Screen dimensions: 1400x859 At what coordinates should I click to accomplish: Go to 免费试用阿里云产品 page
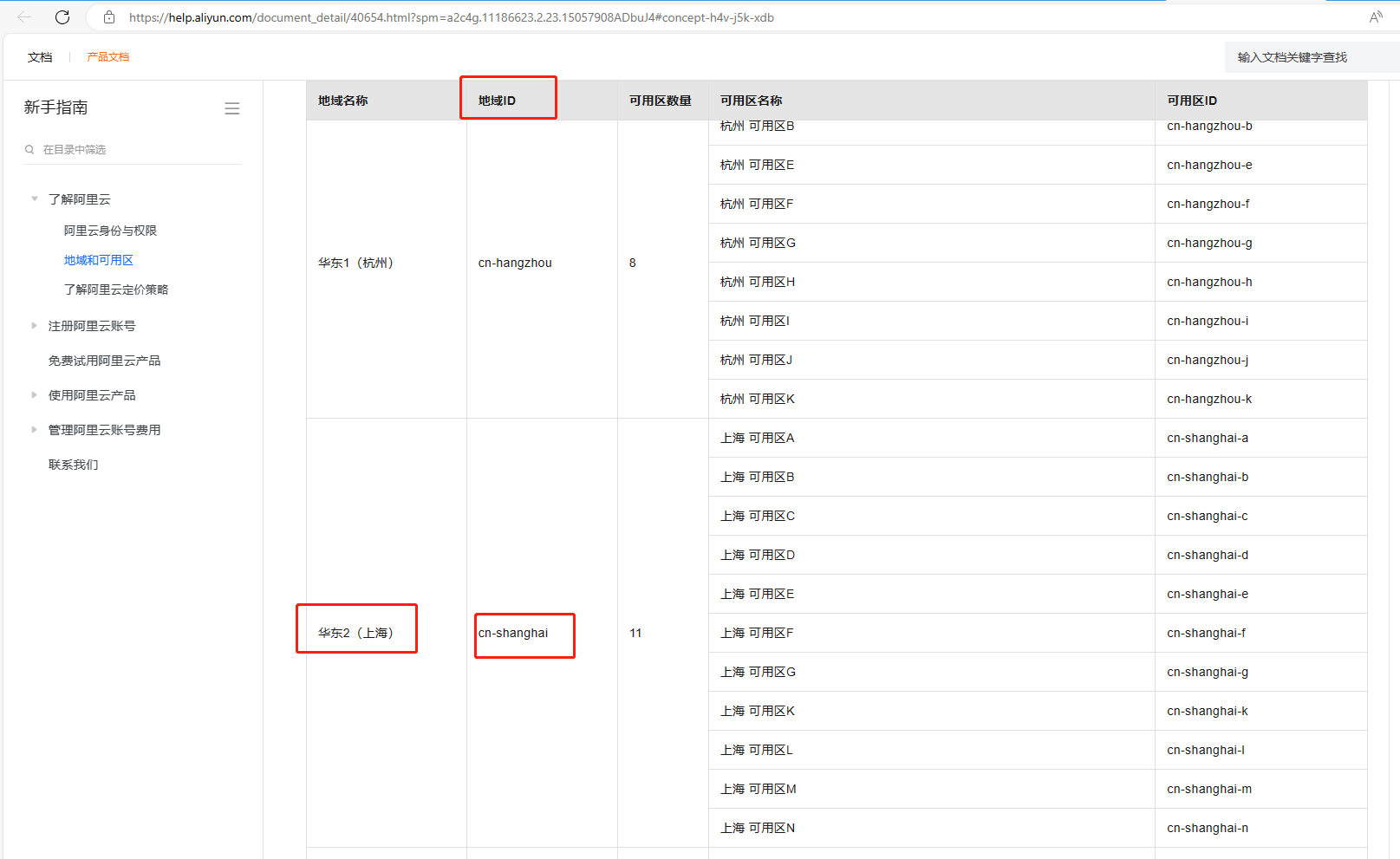pos(104,361)
